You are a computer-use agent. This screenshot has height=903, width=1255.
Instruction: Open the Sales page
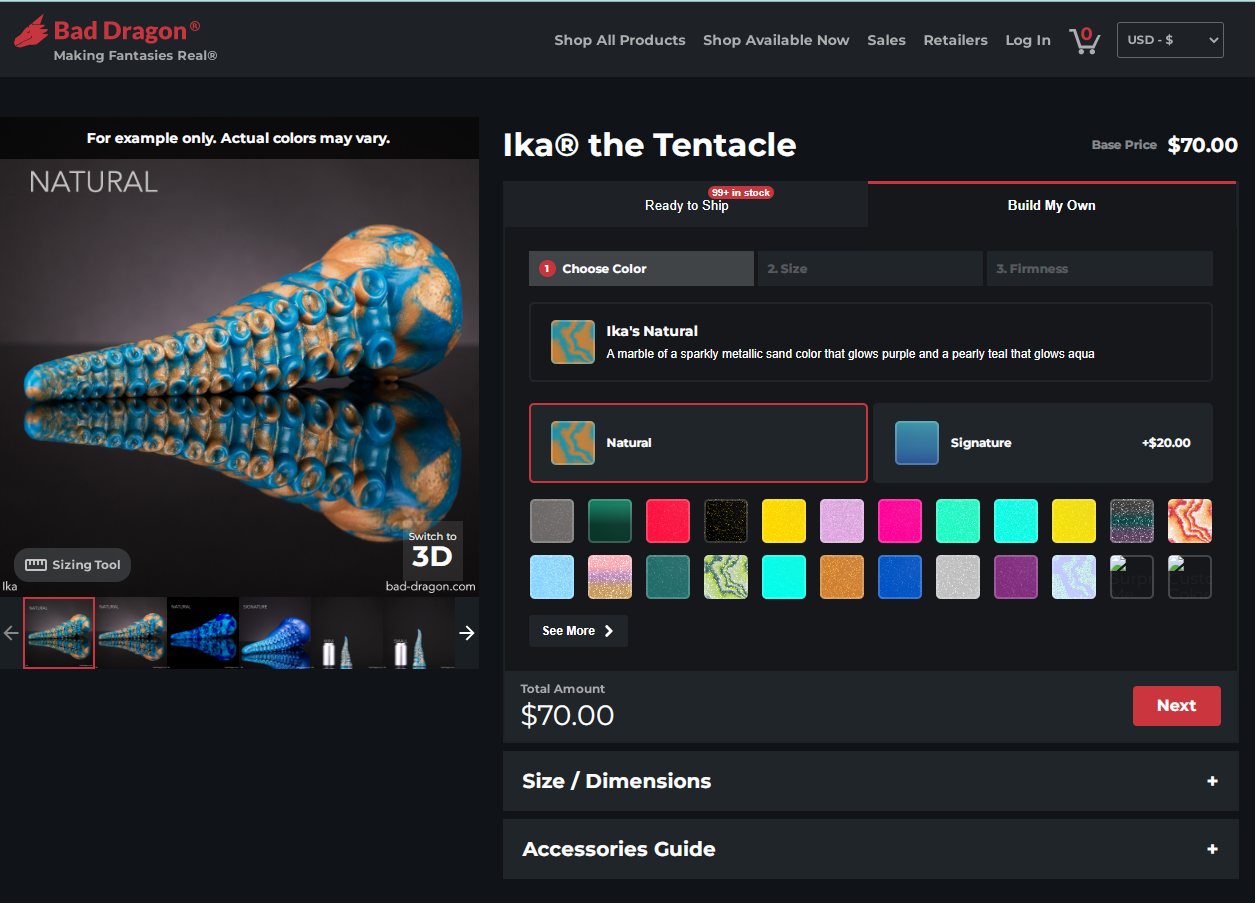tap(886, 40)
